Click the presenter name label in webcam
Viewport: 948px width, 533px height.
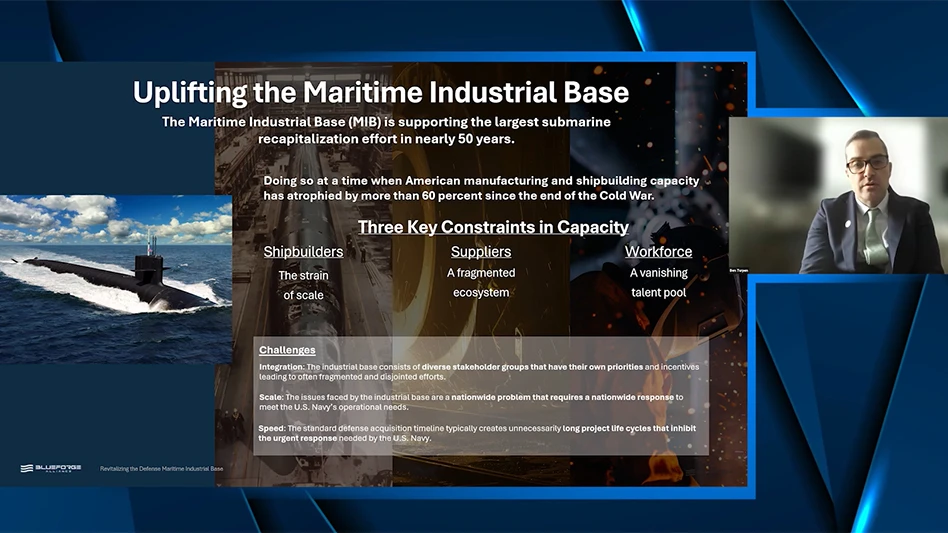[x=739, y=271]
